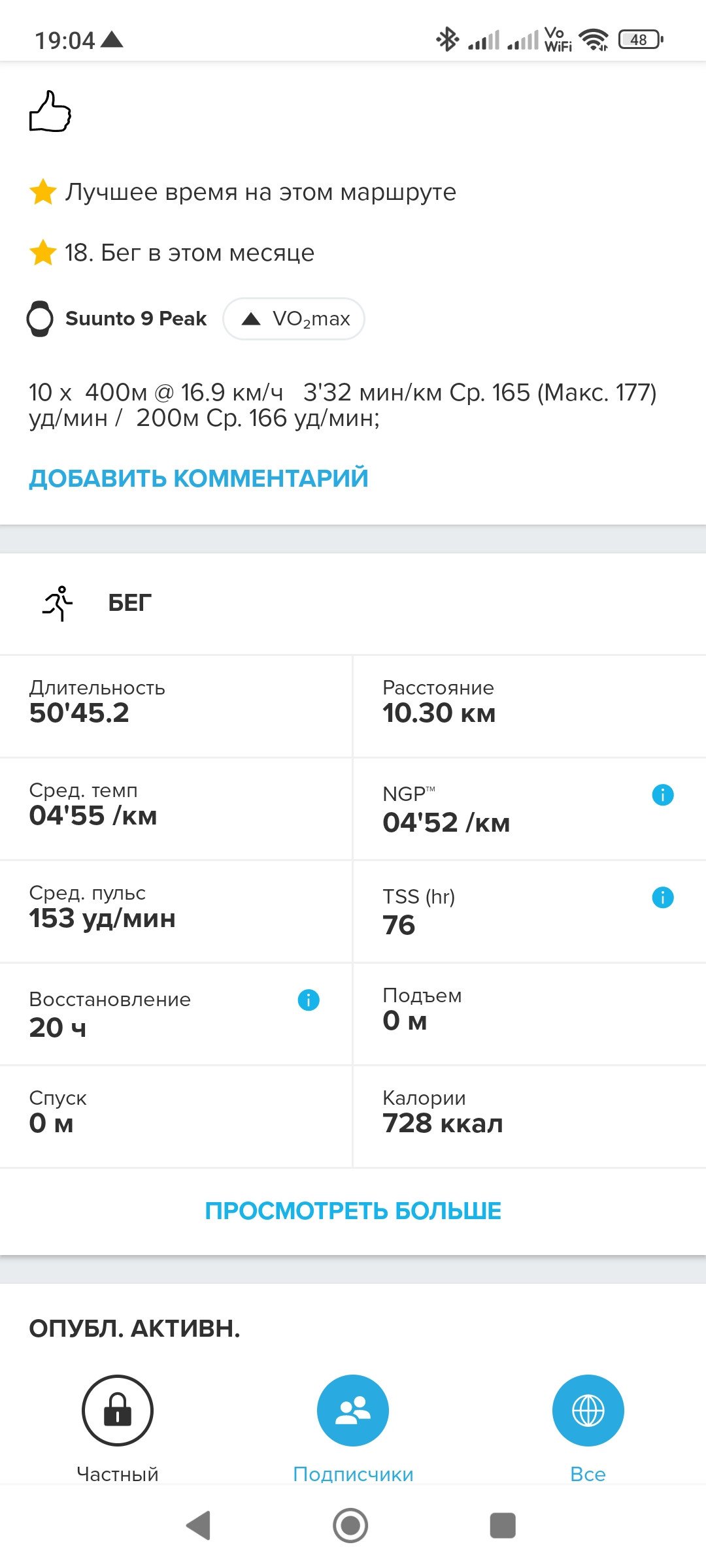Screen dimensions: 706x1568
Task: Go back using the Android back triangle
Action: pos(199,1526)
